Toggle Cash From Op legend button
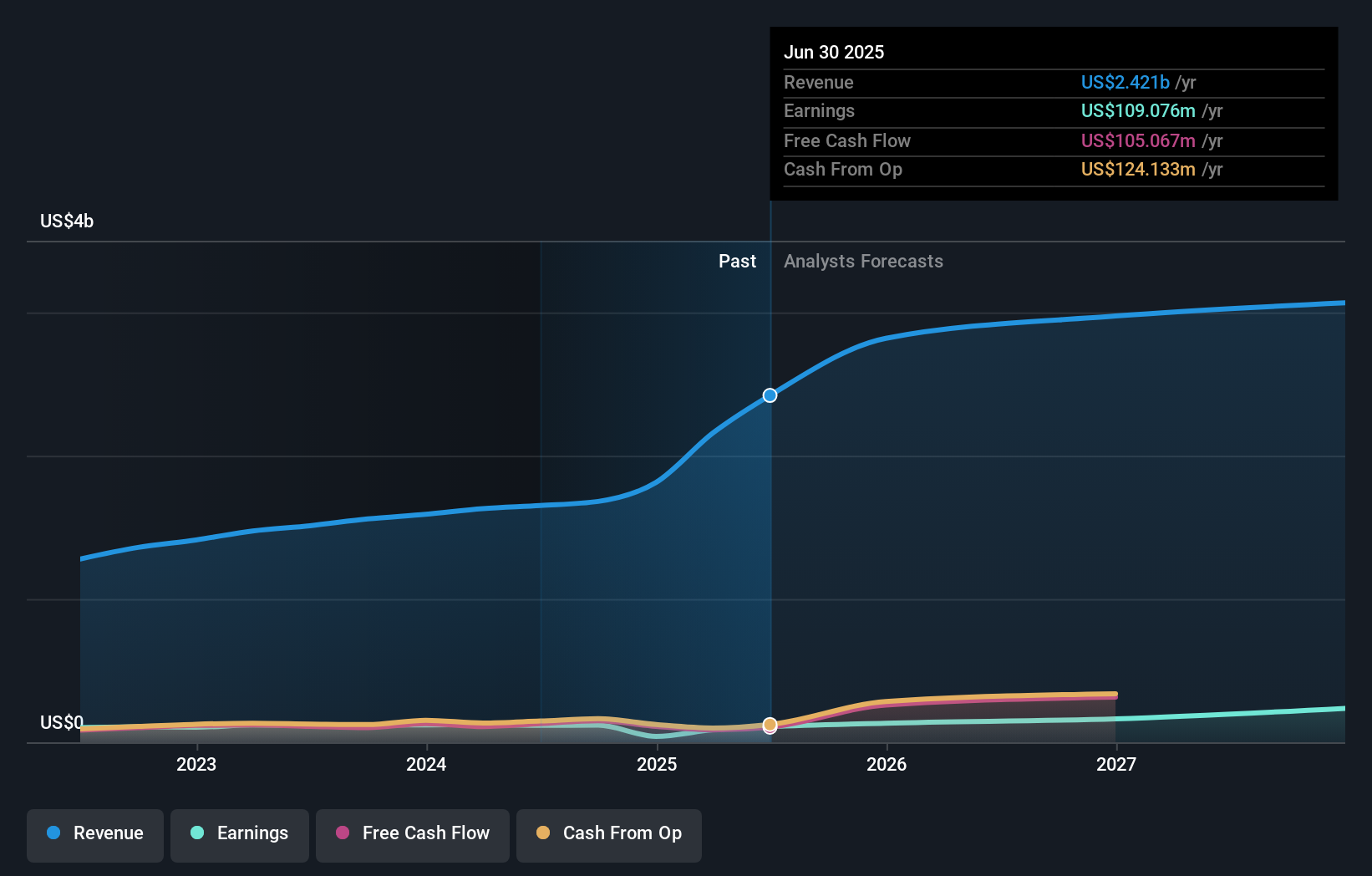The width and height of the screenshot is (1372, 876). [x=609, y=834]
